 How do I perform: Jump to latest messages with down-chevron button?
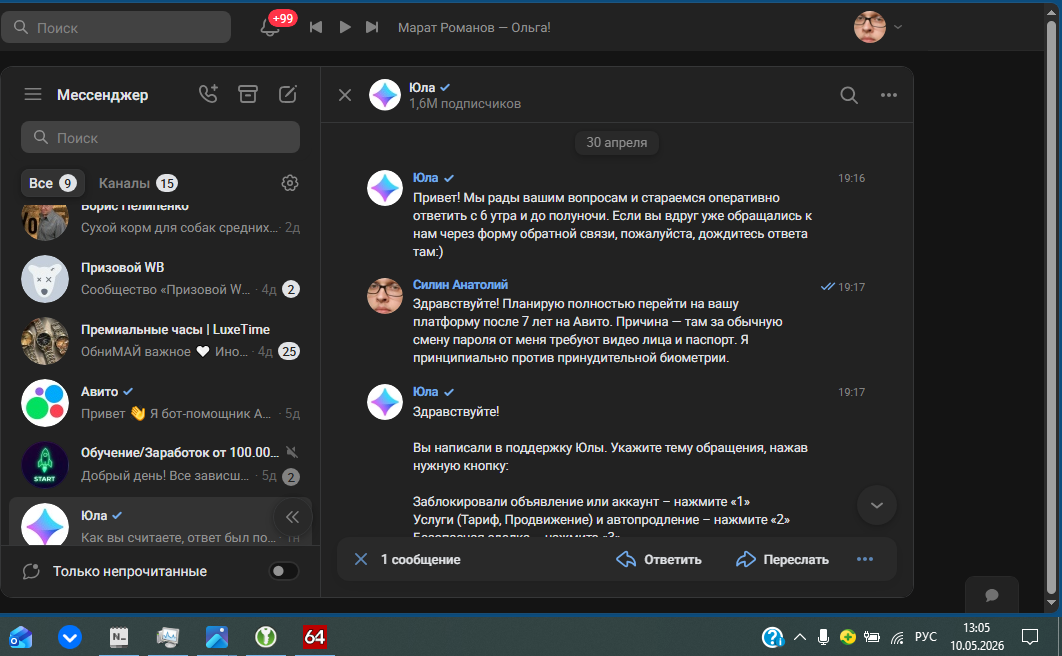[876, 505]
